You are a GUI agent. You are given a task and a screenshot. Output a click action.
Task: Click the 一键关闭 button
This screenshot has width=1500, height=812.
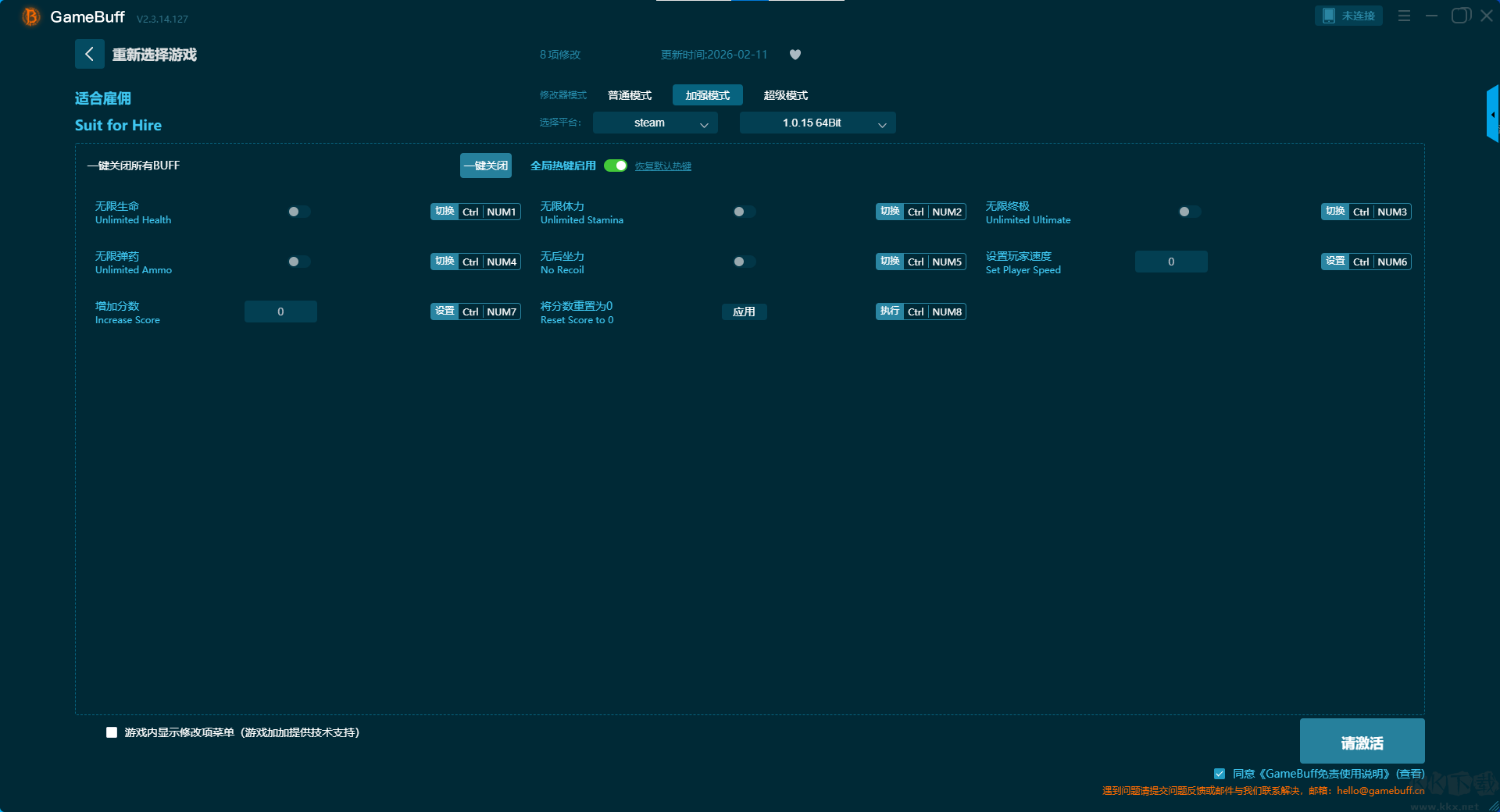point(485,166)
